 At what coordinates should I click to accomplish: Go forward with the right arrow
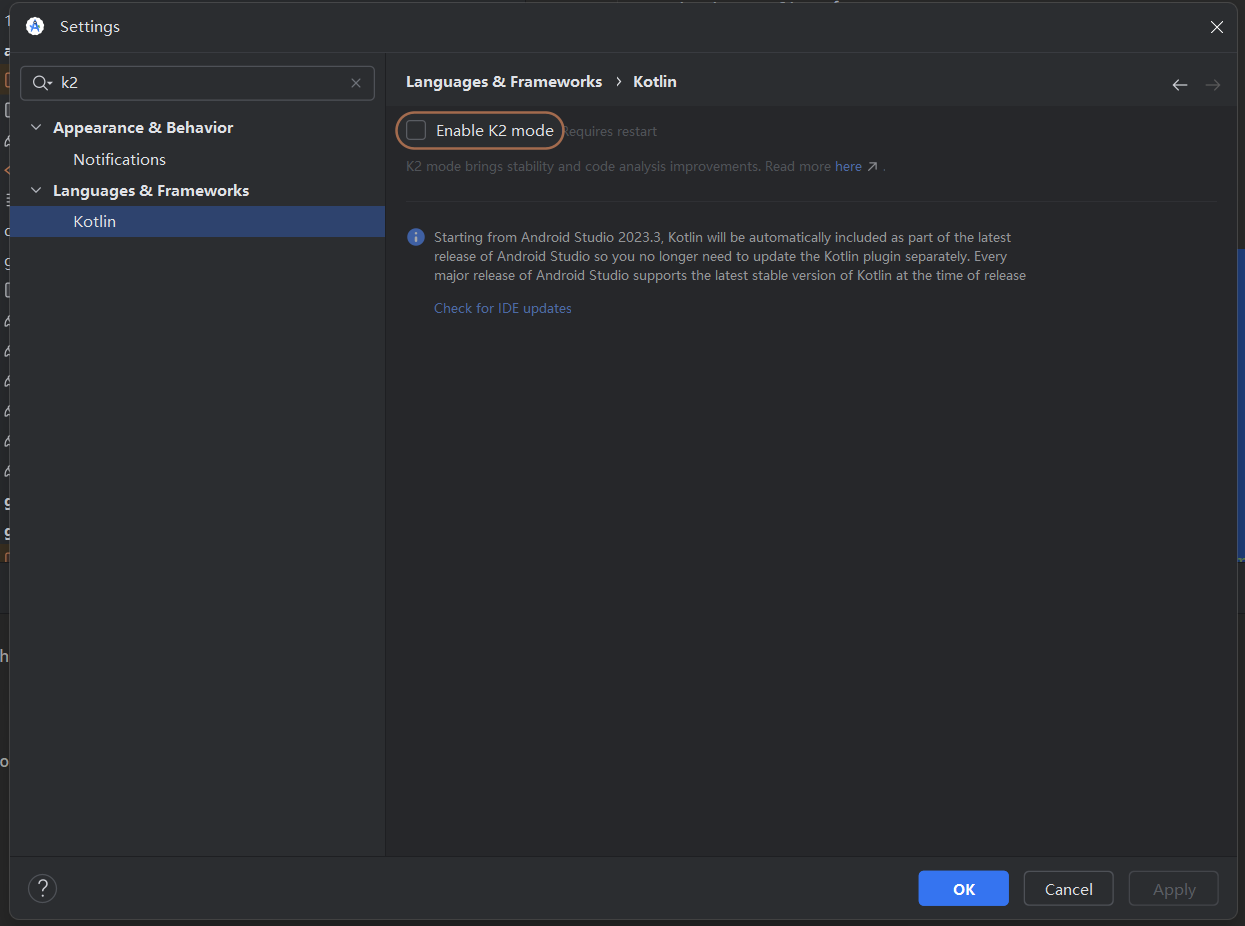[x=1213, y=85]
